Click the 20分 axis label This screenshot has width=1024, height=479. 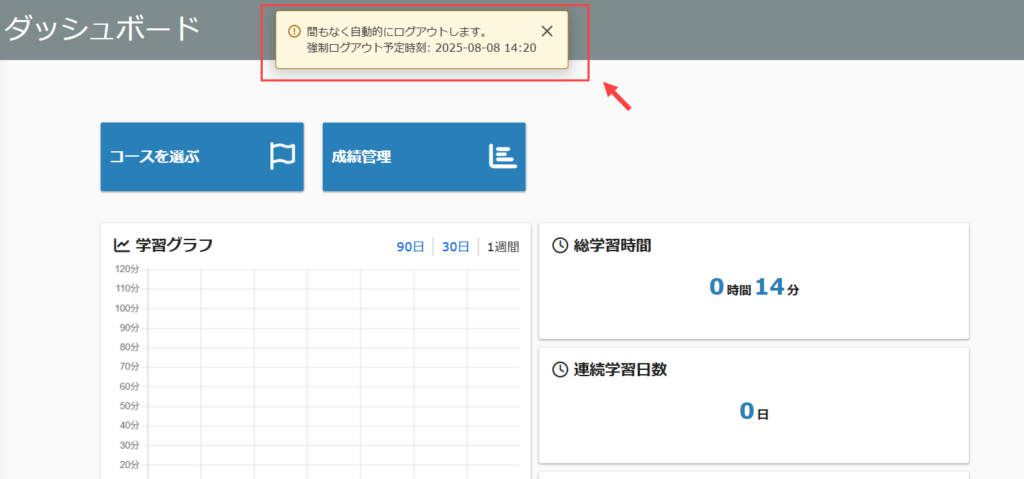coord(129,465)
